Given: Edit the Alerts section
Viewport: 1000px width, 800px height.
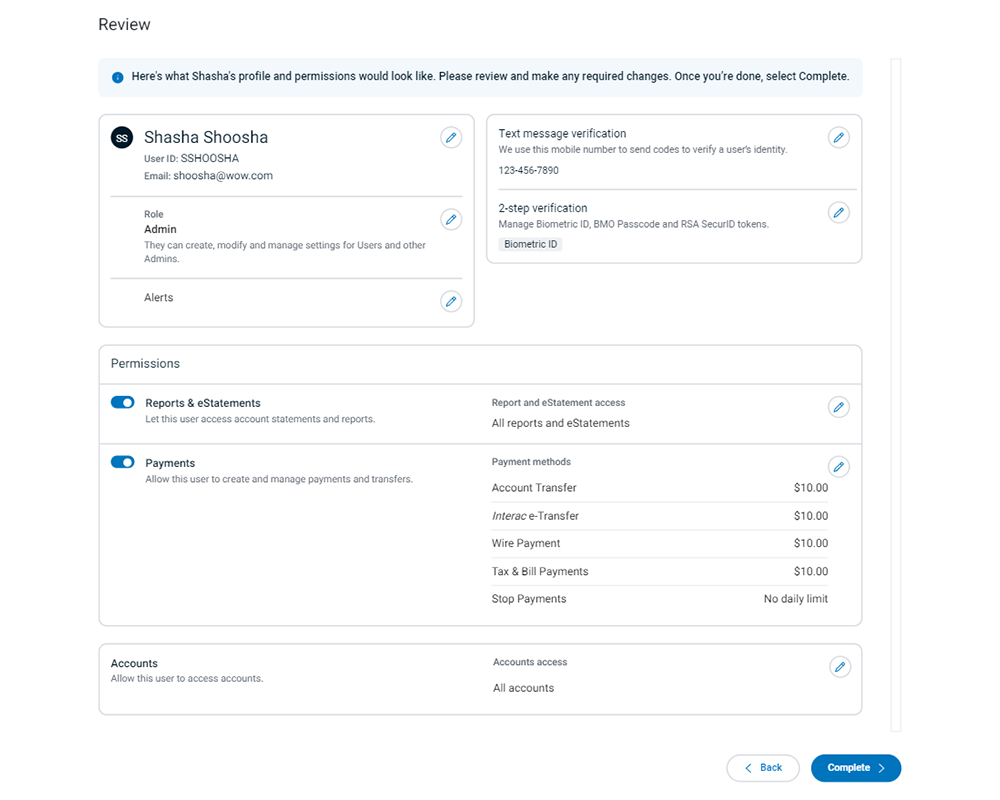Looking at the screenshot, I should [x=451, y=301].
